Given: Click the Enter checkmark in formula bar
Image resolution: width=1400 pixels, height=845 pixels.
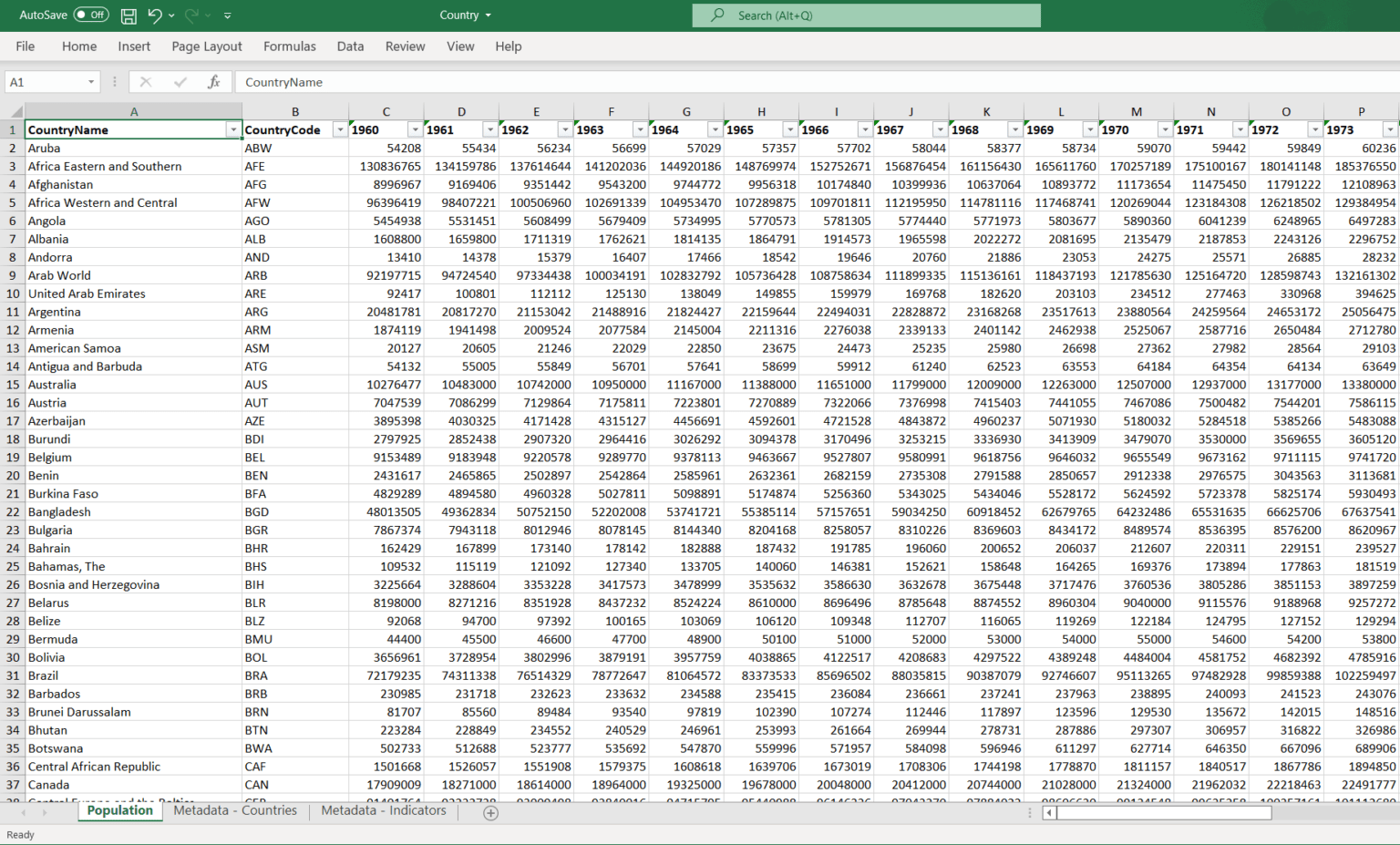Looking at the screenshot, I should pos(179,82).
